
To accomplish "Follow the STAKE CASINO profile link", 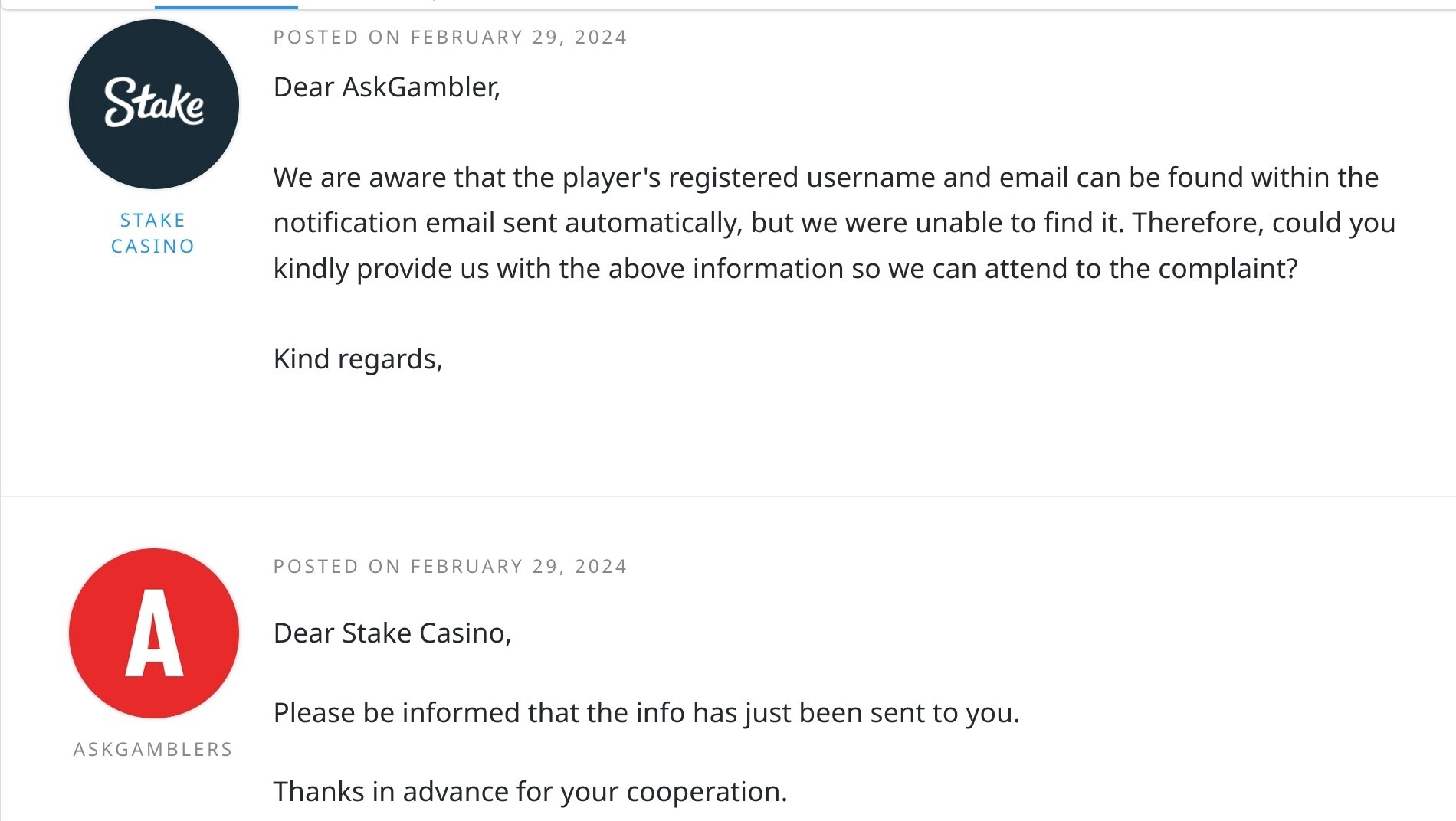I will (153, 233).
